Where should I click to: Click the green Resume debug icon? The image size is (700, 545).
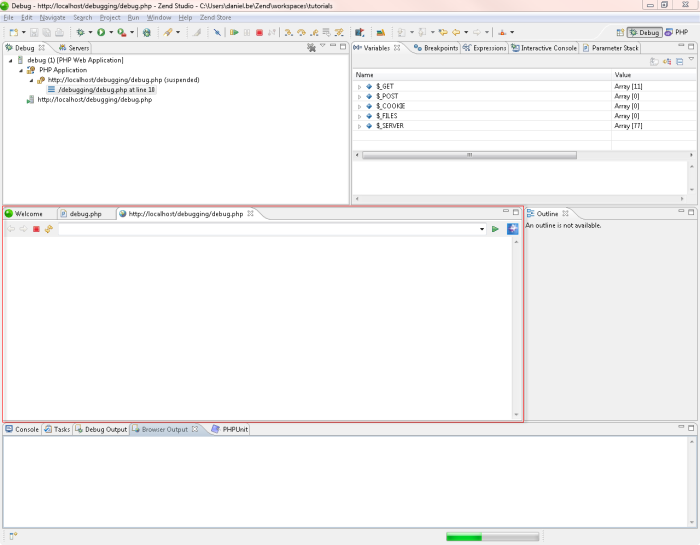point(234,32)
